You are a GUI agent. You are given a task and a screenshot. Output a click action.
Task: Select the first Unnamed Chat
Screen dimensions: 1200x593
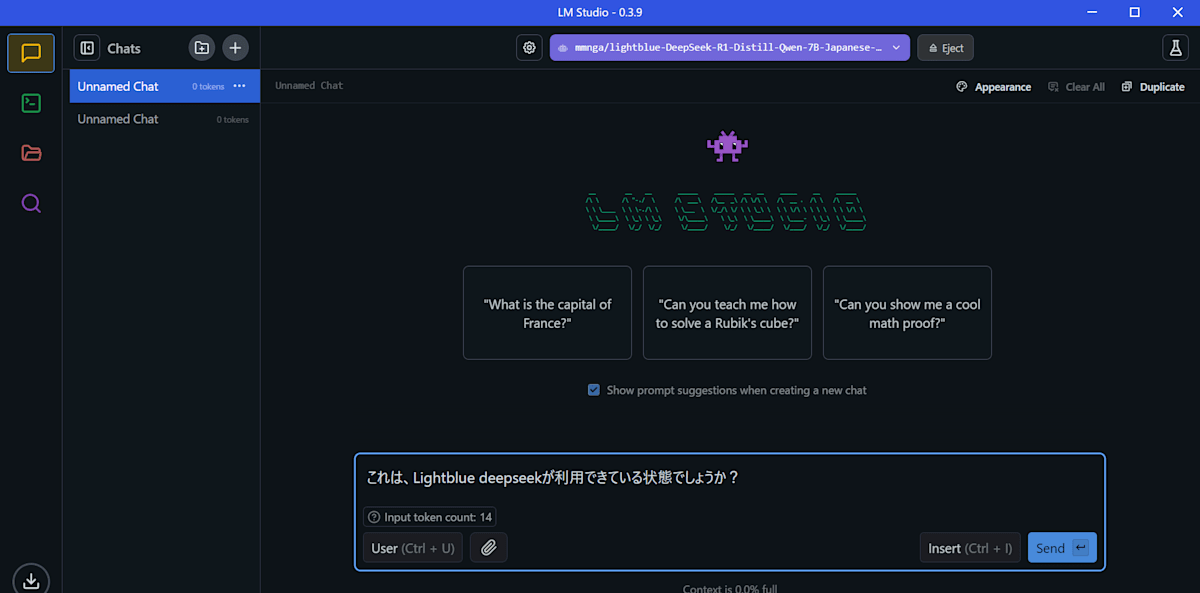(x=165, y=86)
